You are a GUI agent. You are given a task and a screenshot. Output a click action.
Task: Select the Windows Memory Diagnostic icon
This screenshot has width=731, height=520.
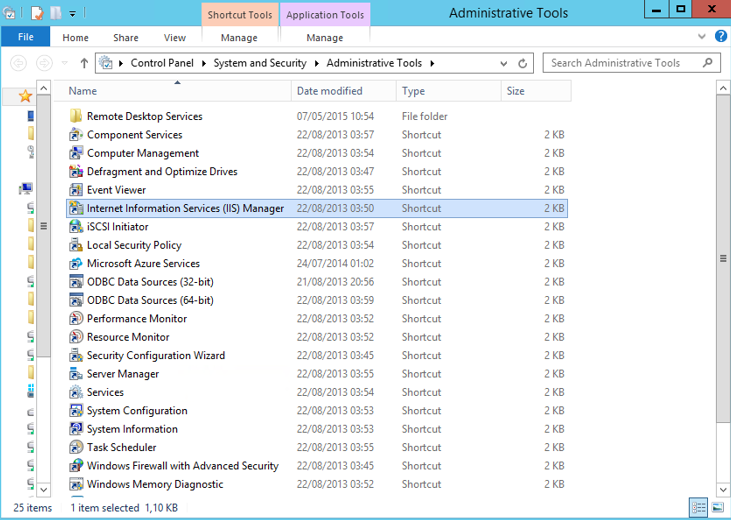[76, 484]
